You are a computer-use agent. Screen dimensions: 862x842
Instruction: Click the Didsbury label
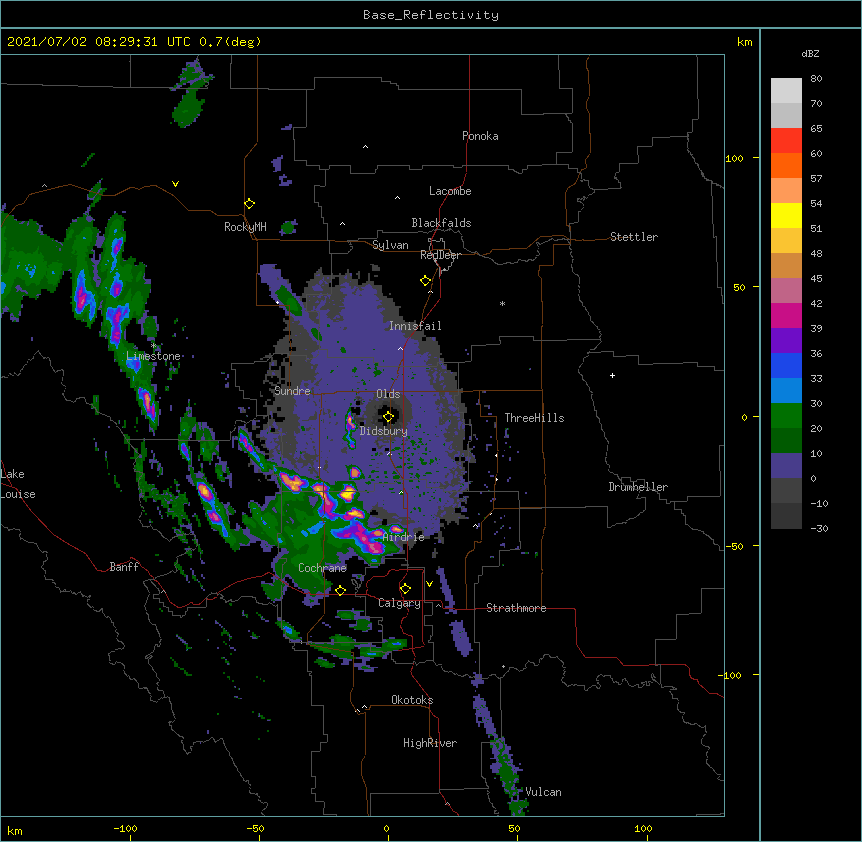point(383,431)
